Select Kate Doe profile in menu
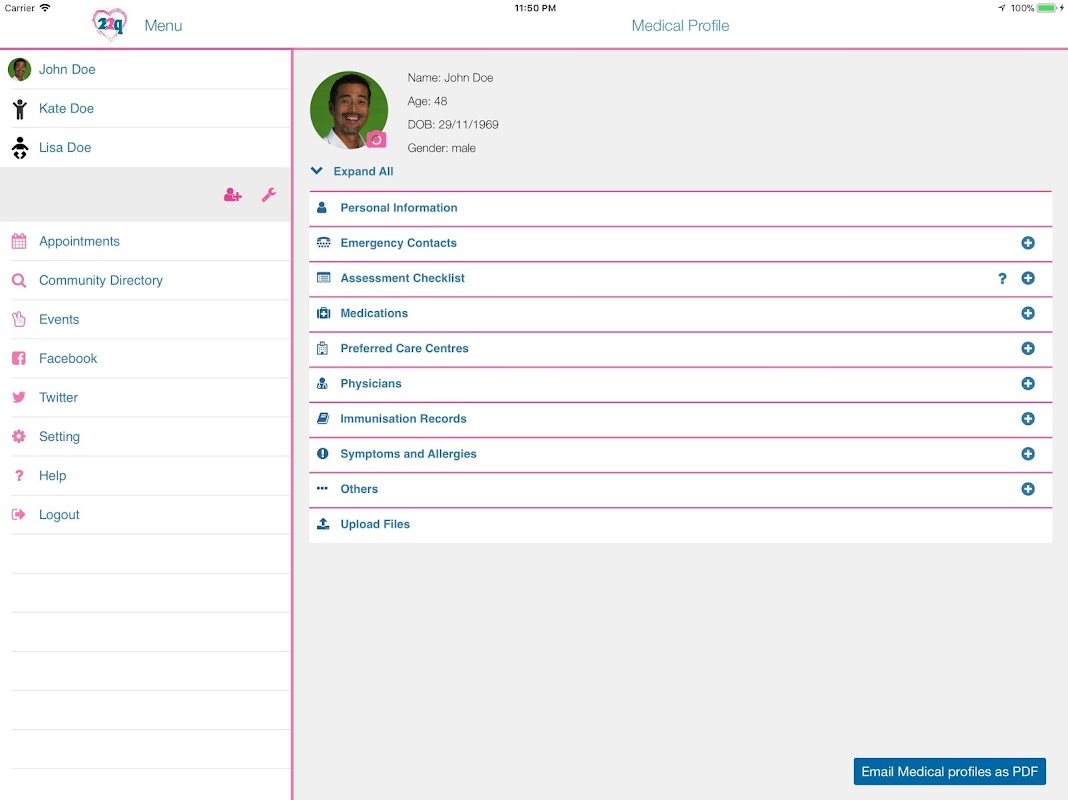Image resolution: width=1068 pixels, height=800 pixels. [146, 108]
